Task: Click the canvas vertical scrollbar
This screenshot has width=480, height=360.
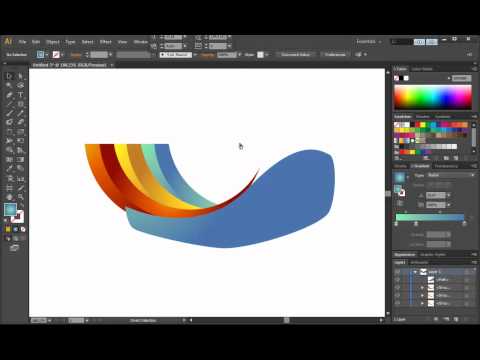Action: 388,193
